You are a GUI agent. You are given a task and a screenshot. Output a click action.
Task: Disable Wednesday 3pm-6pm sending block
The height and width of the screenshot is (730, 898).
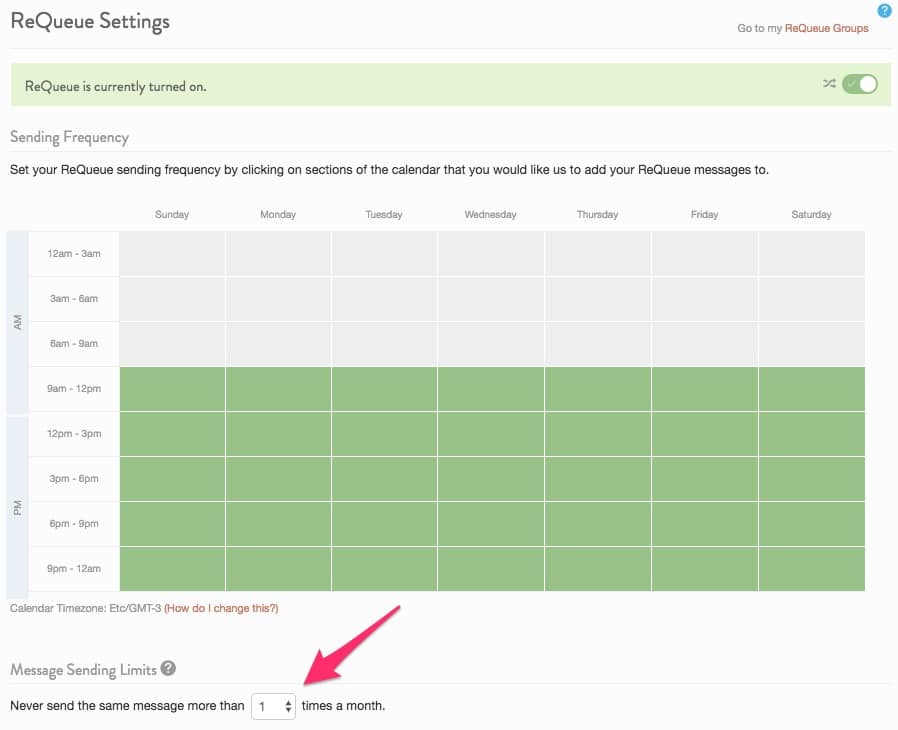[490, 478]
